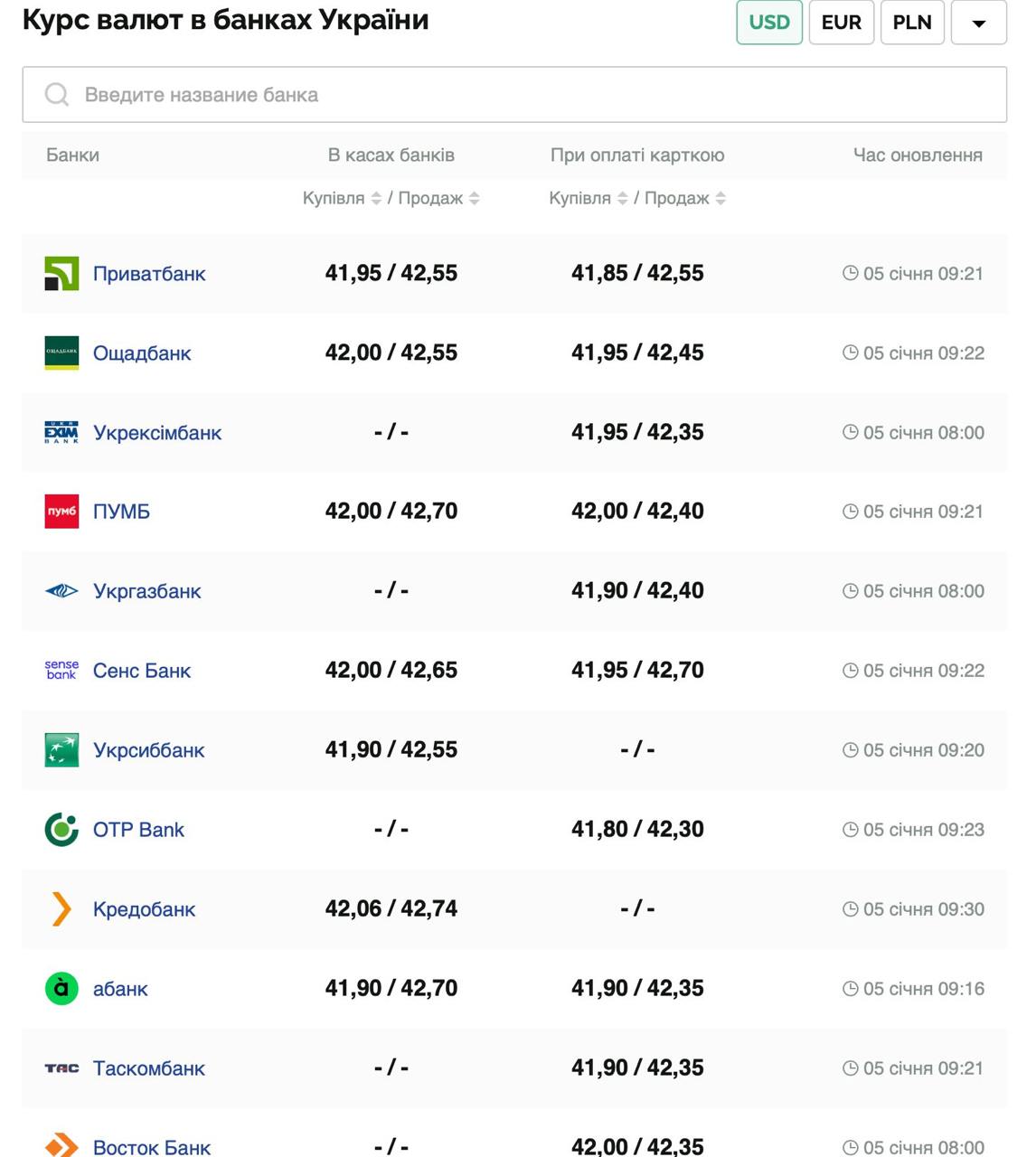Click the Ощадбанк green logo icon

[61, 353]
